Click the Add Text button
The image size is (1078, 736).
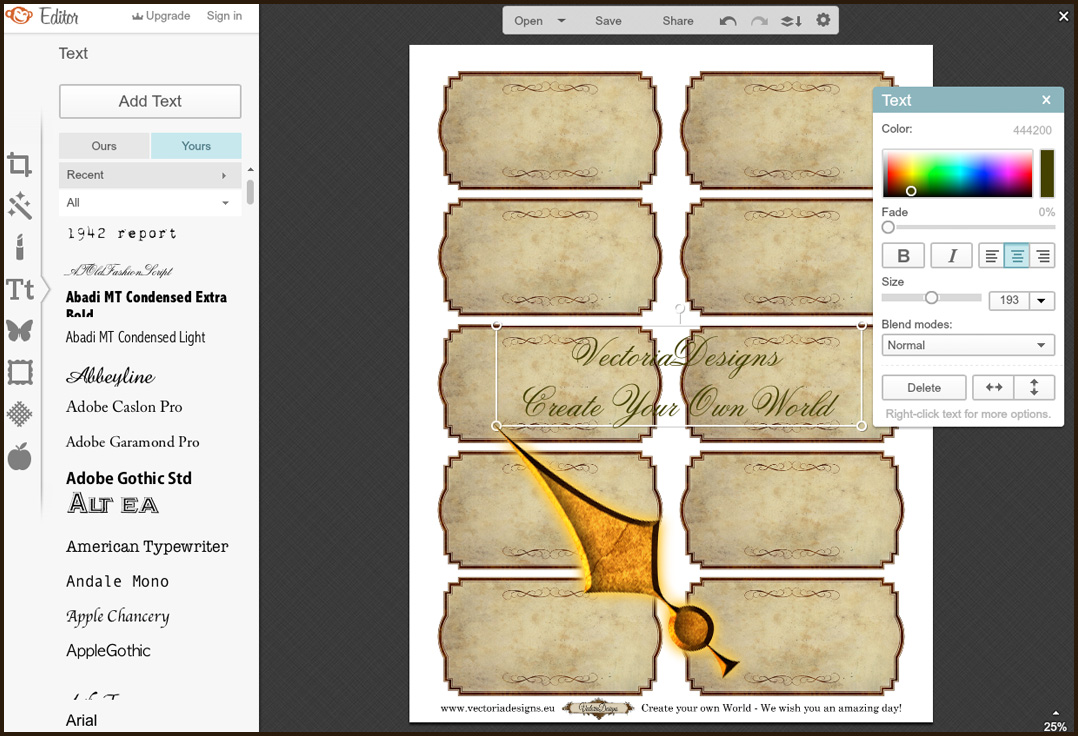[x=150, y=101]
